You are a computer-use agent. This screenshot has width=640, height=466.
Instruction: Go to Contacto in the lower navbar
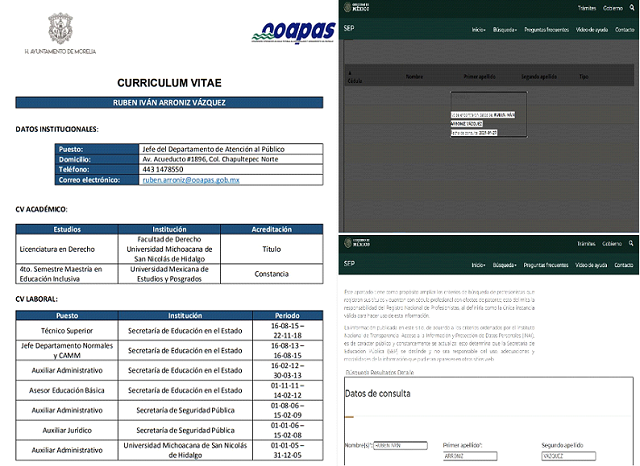click(625, 265)
